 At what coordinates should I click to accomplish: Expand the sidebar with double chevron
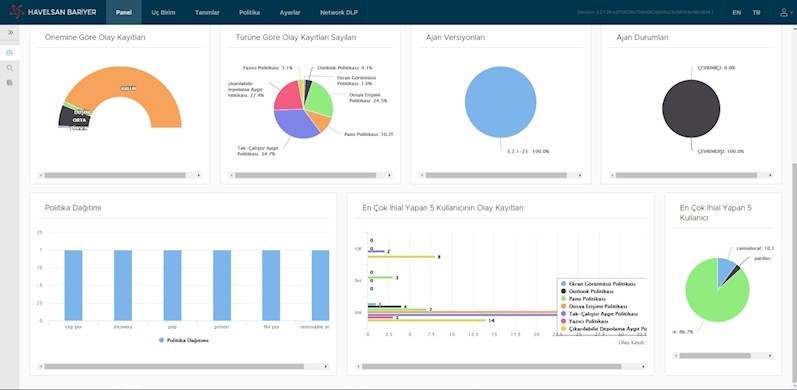click(x=10, y=32)
